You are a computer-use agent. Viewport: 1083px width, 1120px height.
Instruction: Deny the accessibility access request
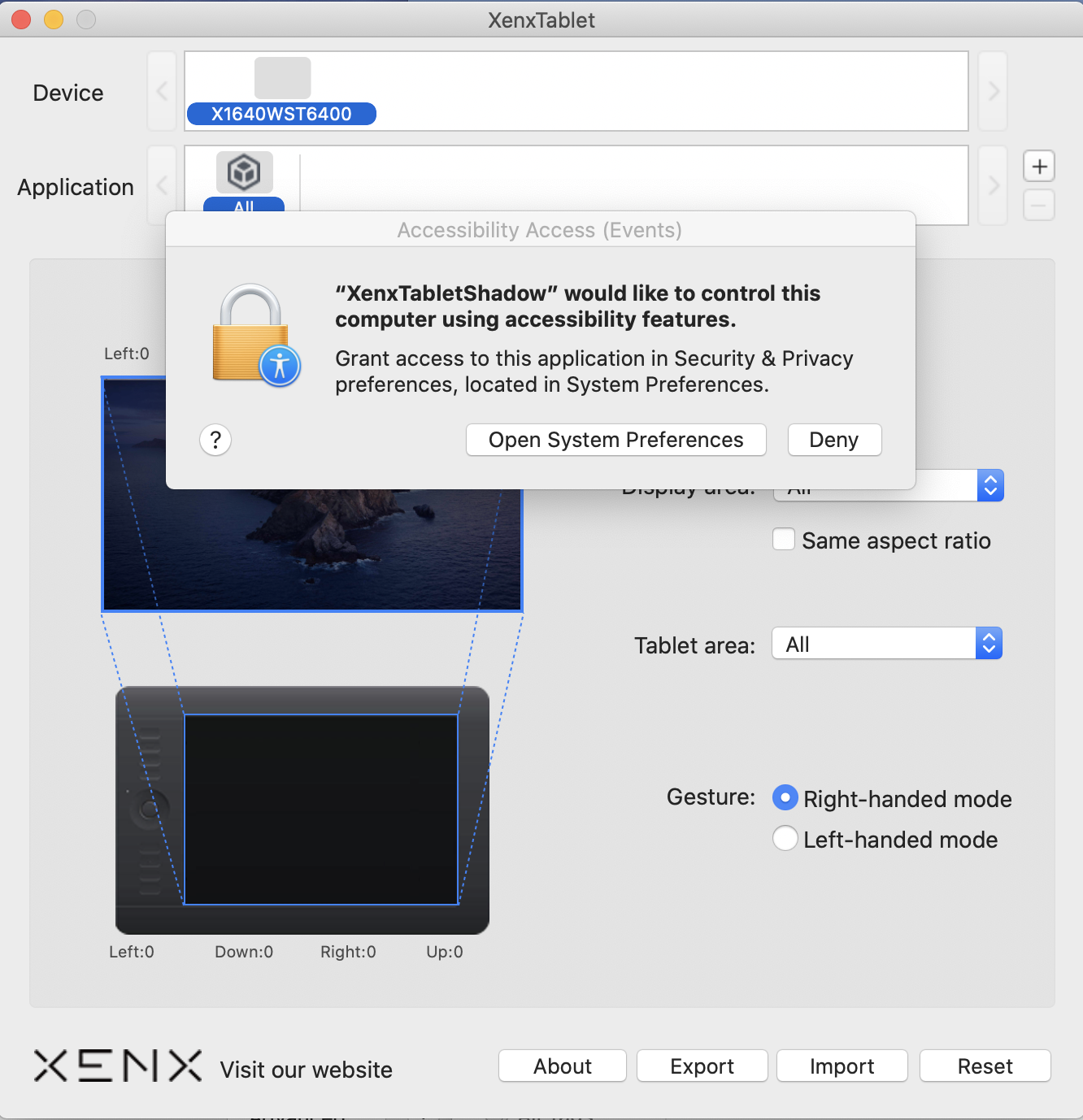tap(834, 440)
